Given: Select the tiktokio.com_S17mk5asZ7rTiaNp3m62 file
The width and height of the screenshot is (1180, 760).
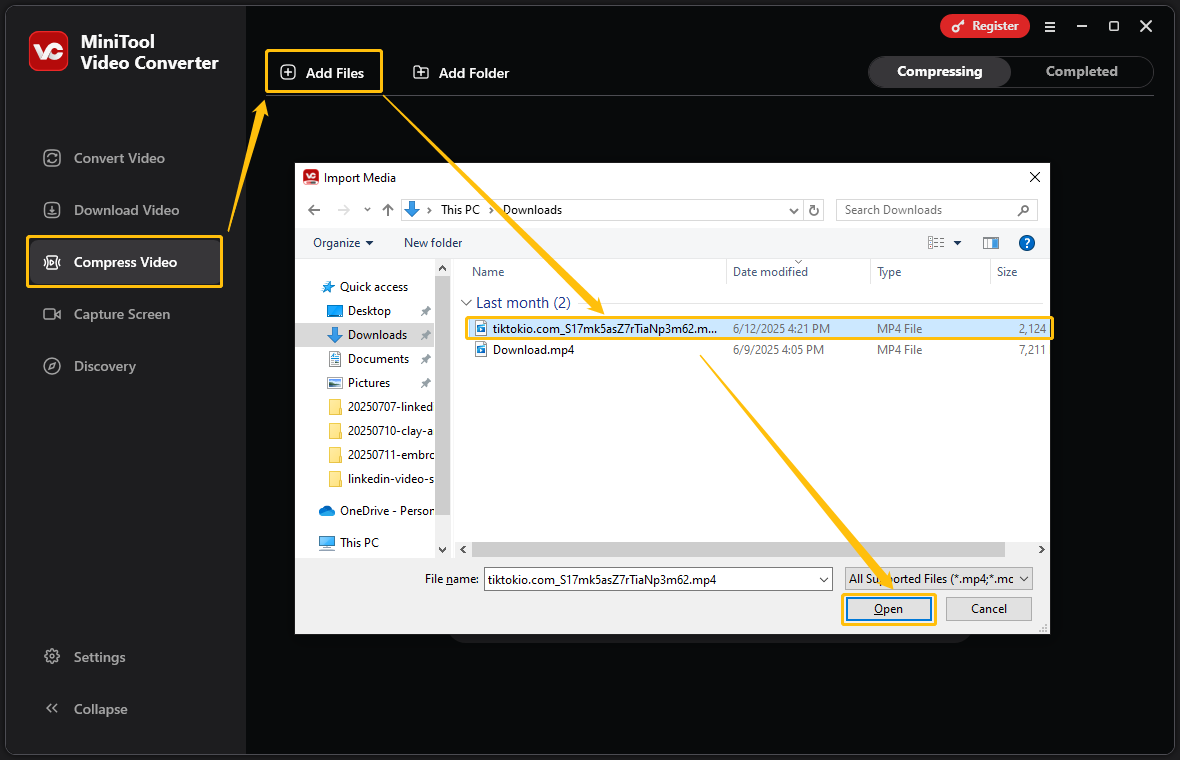Looking at the screenshot, I should click(759, 328).
